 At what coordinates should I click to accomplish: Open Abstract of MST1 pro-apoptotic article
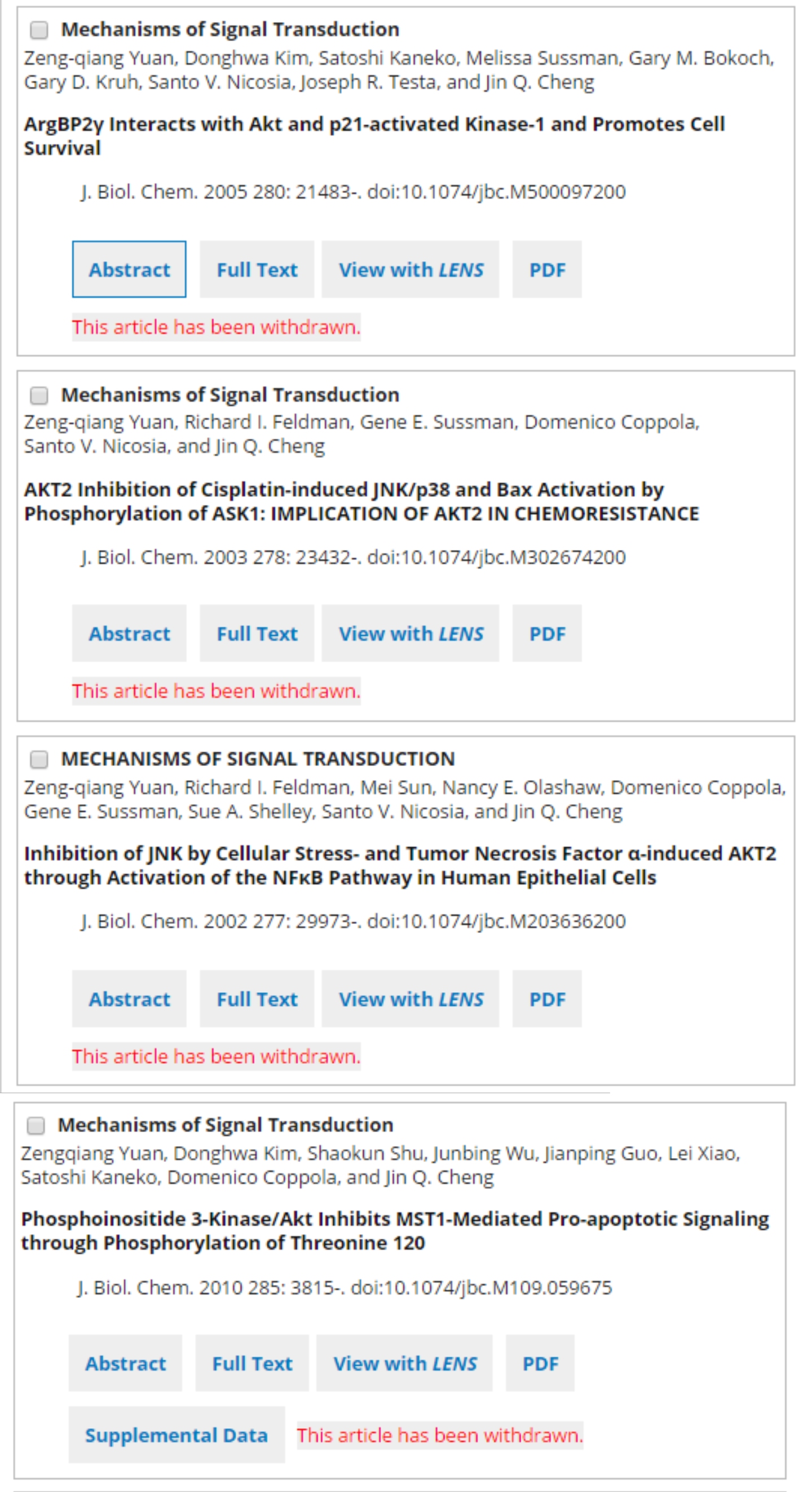pyautogui.click(x=125, y=1363)
